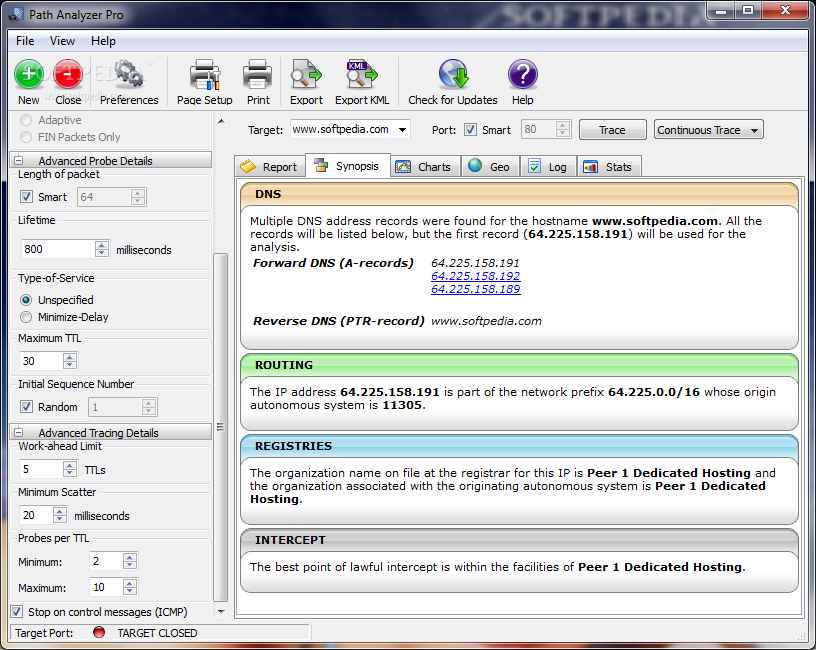Adjust Minimum Scatter milliseconds stepper
Screen dimensions: 816x650
[x=60, y=515]
